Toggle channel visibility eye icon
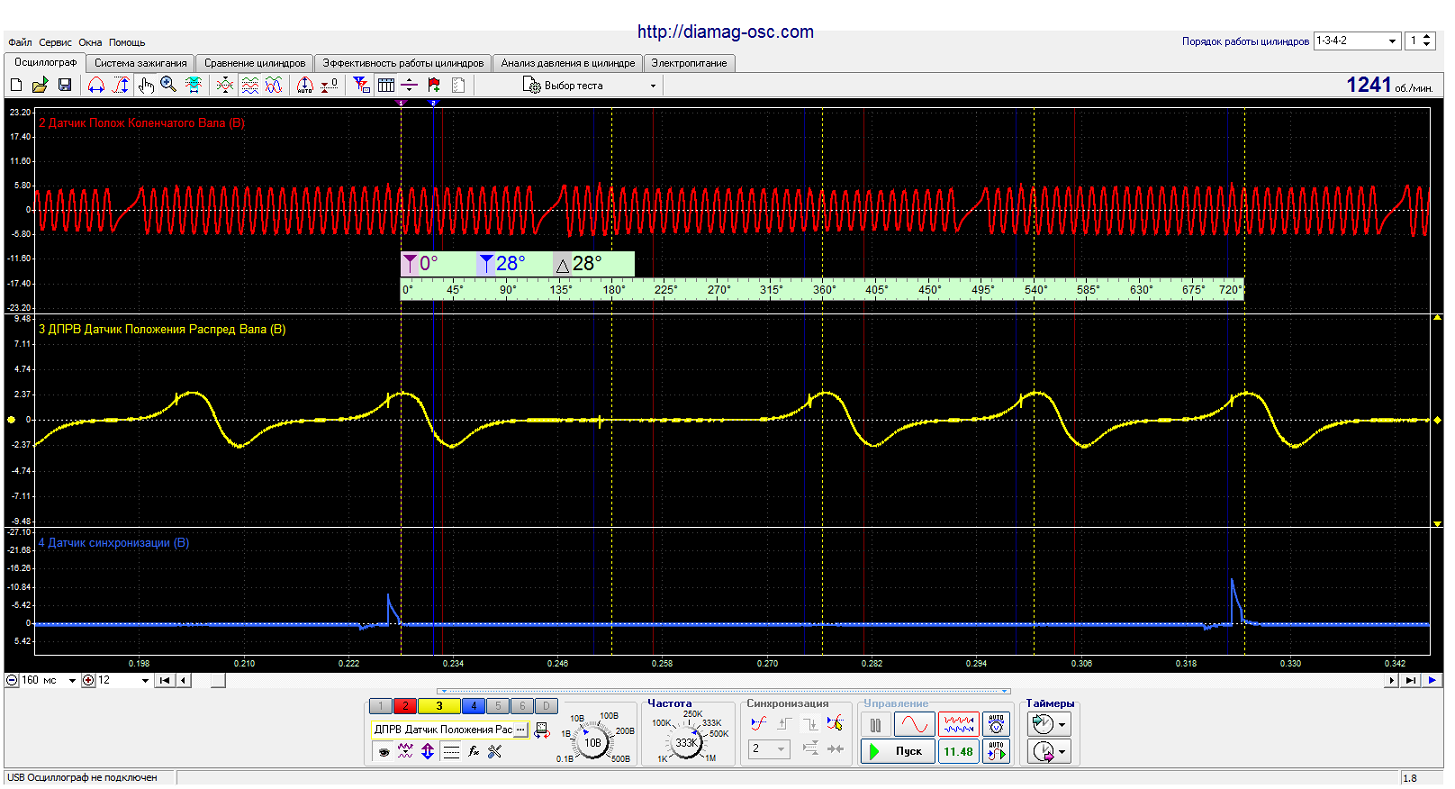Viewport: 1455px width, 789px height. point(382,752)
